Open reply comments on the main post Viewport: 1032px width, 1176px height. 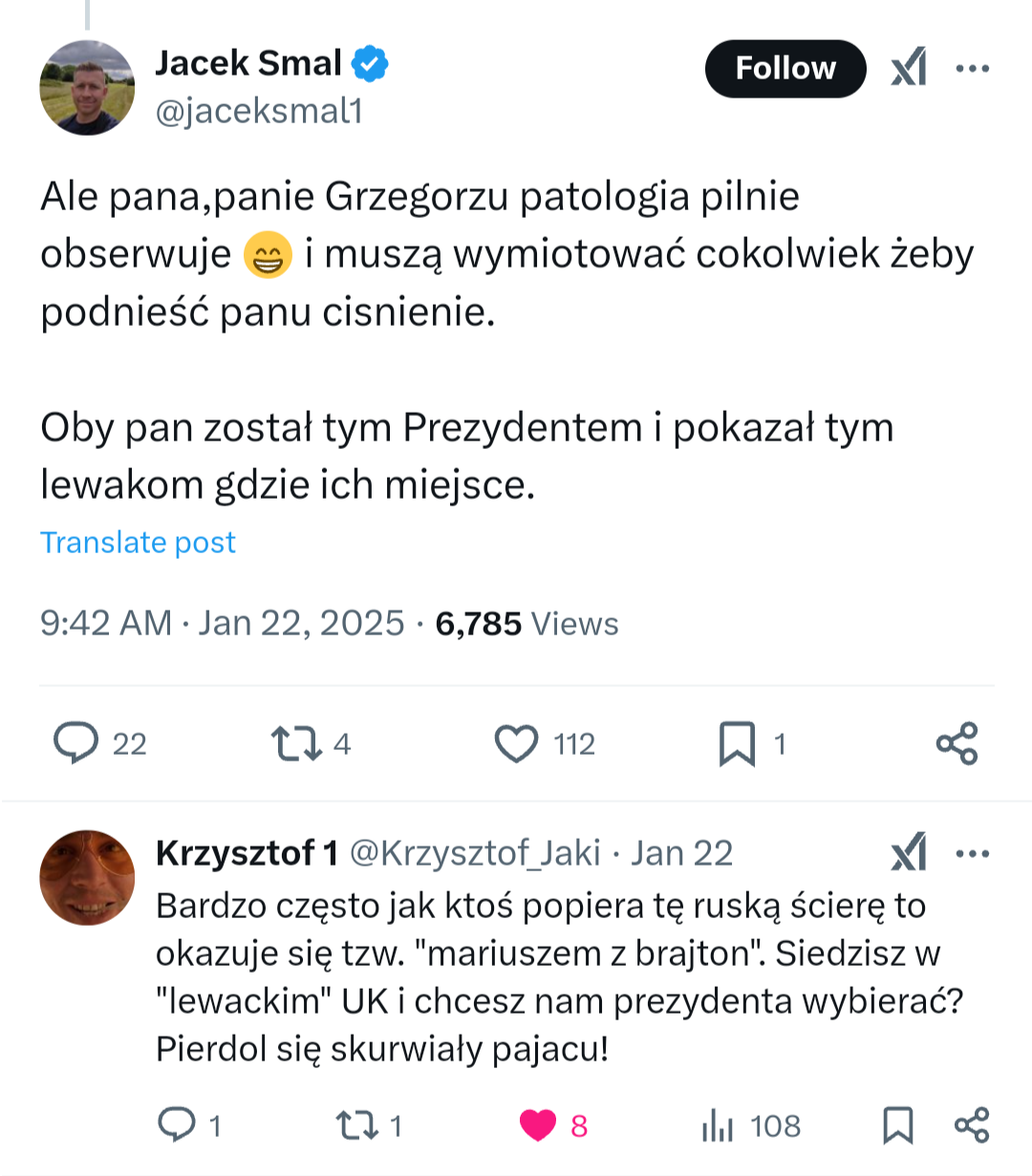pos(76,743)
